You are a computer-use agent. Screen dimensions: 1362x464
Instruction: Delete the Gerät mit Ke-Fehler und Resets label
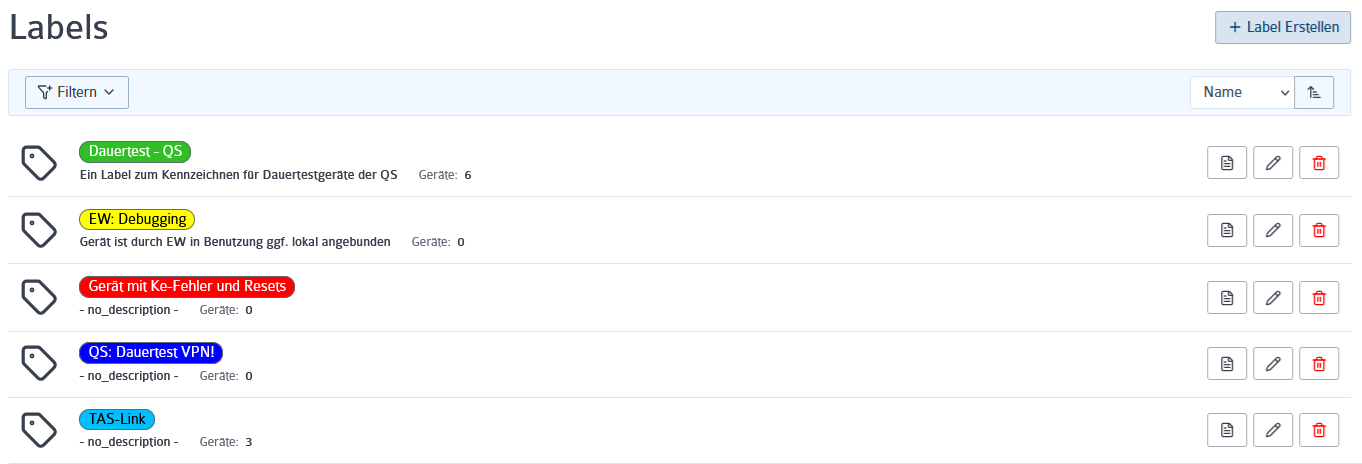pos(1318,297)
